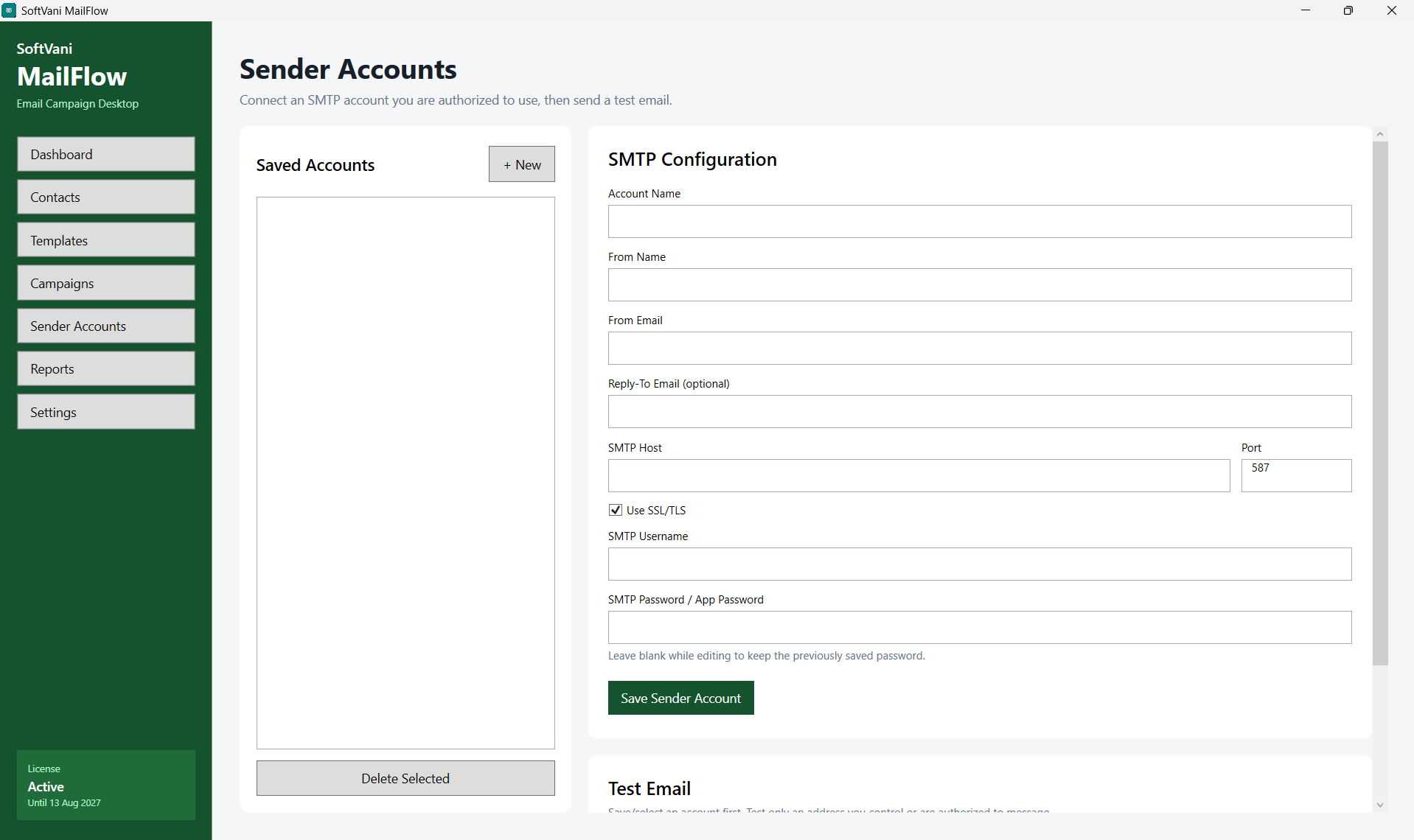The image size is (1414, 840).
Task: Switch to Campaigns in the sidebar
Action: click(x=106, y=283)
